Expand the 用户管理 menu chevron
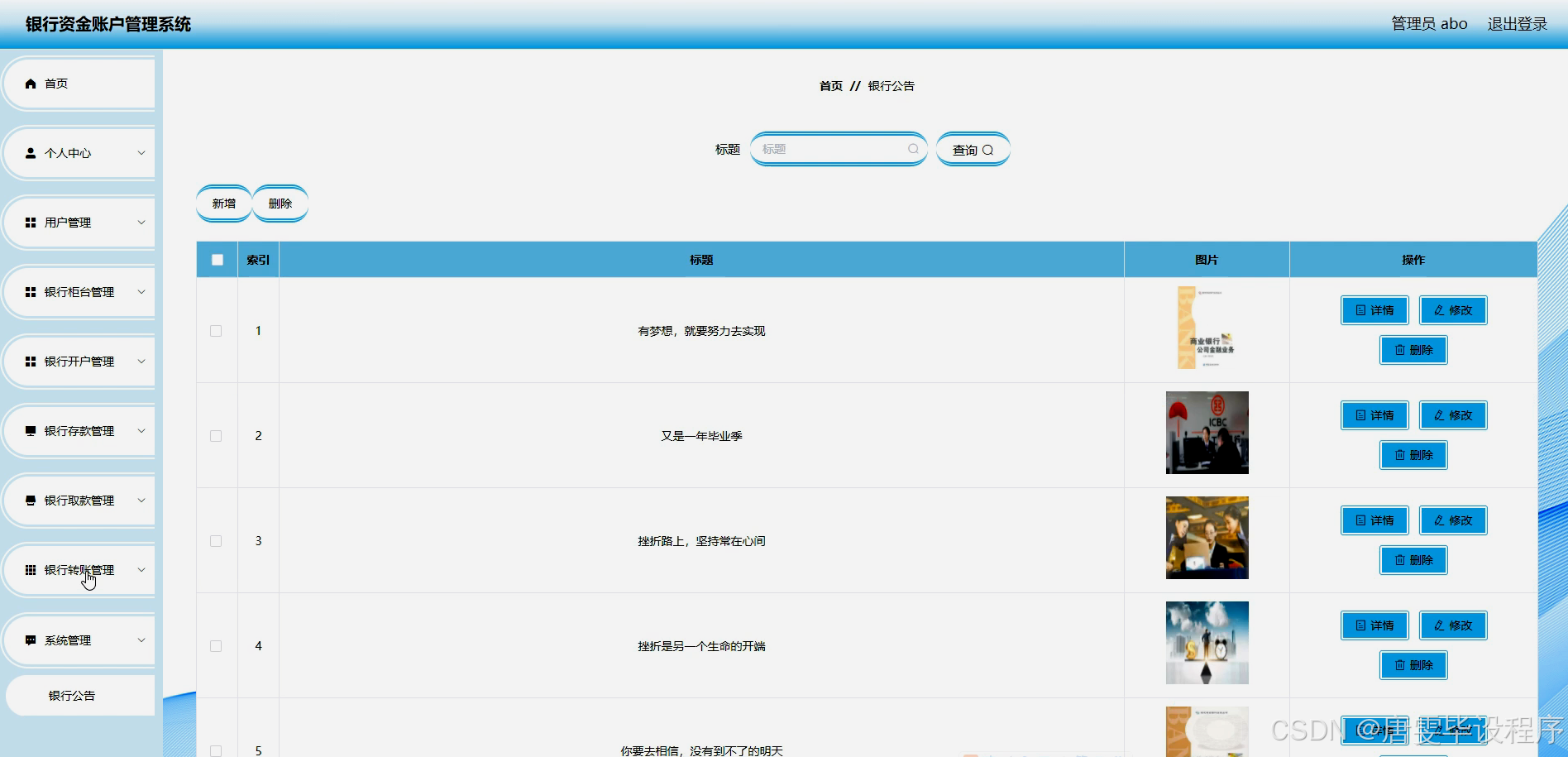 [x=141, y=223]
